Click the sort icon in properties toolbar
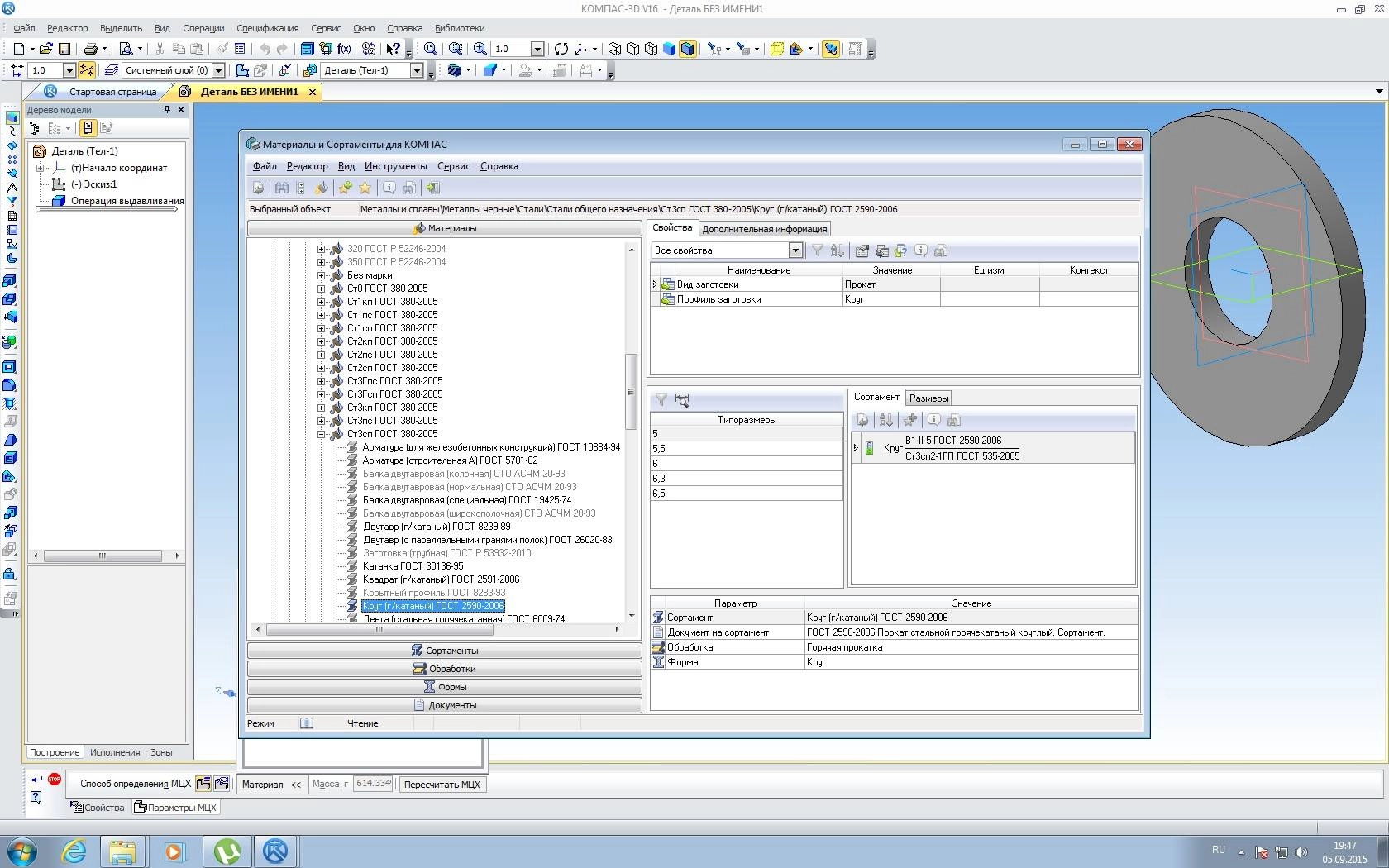The image size is (1389, 868). (837, 250)
